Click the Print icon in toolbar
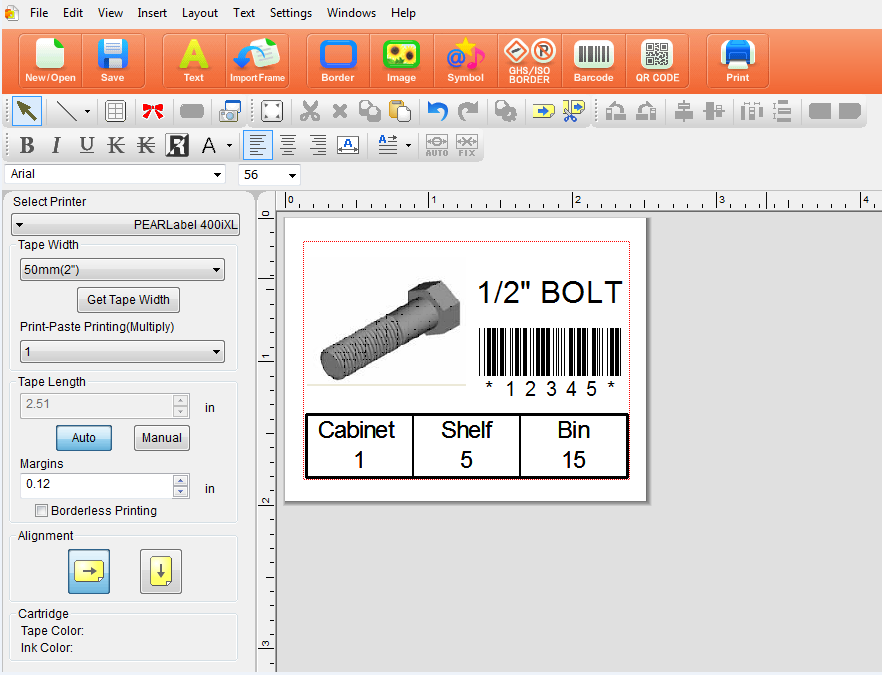Image resolution: width=882 pixels, height=675 pixels. click(x=738, y=61)
